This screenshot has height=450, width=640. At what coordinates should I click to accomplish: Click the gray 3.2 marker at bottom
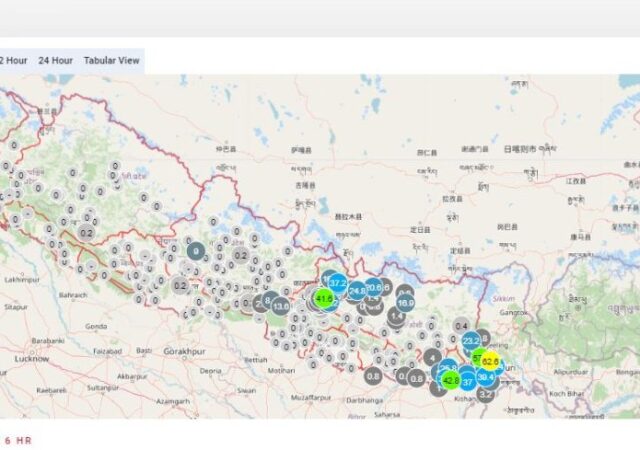click(486, 393)
